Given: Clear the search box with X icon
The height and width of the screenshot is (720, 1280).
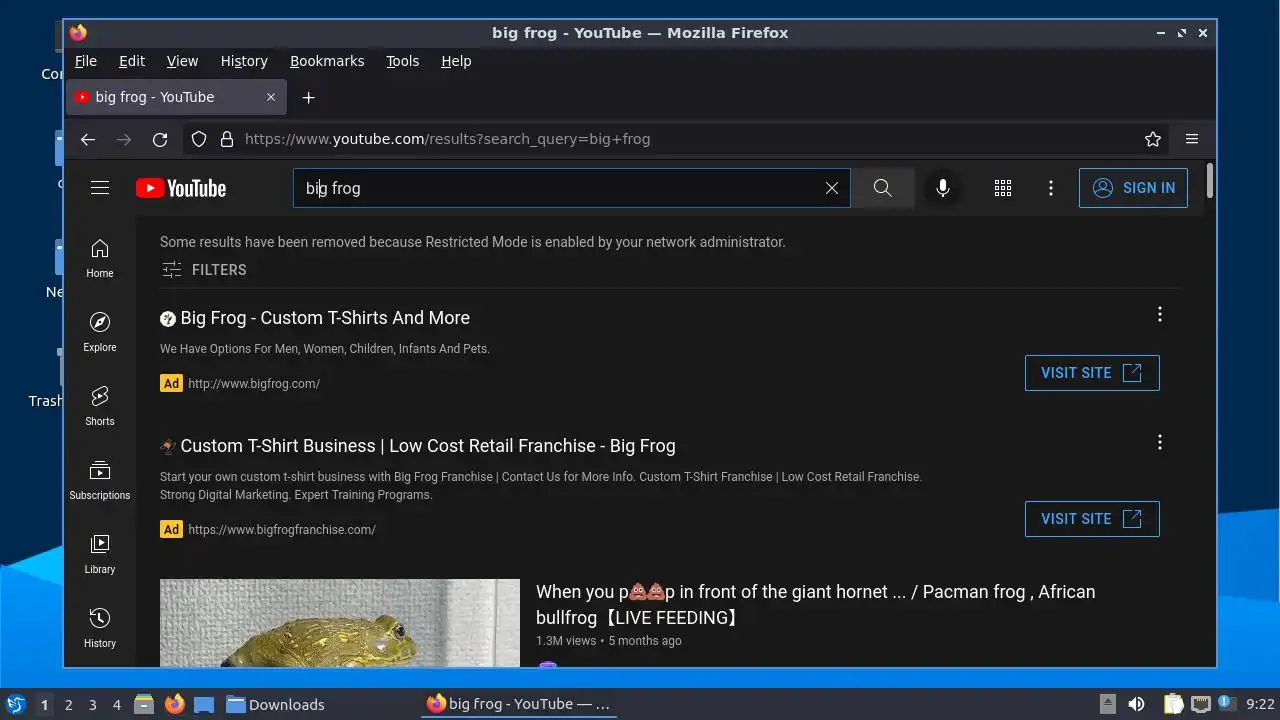Looking at the screenshot, I should click(x=831, y=188).
